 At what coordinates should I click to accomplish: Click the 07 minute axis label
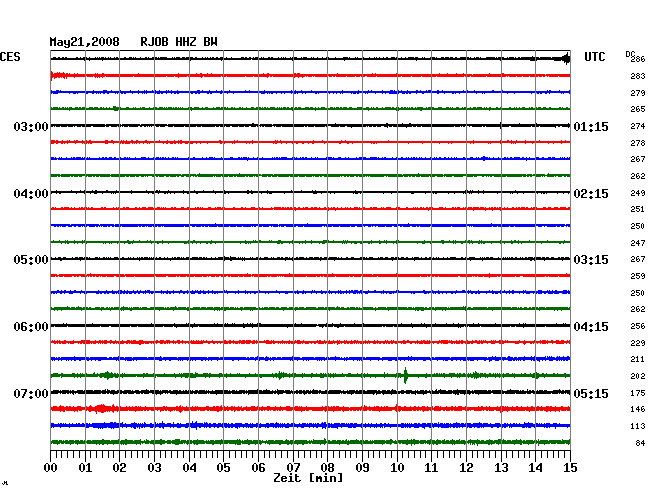(293, 467)
